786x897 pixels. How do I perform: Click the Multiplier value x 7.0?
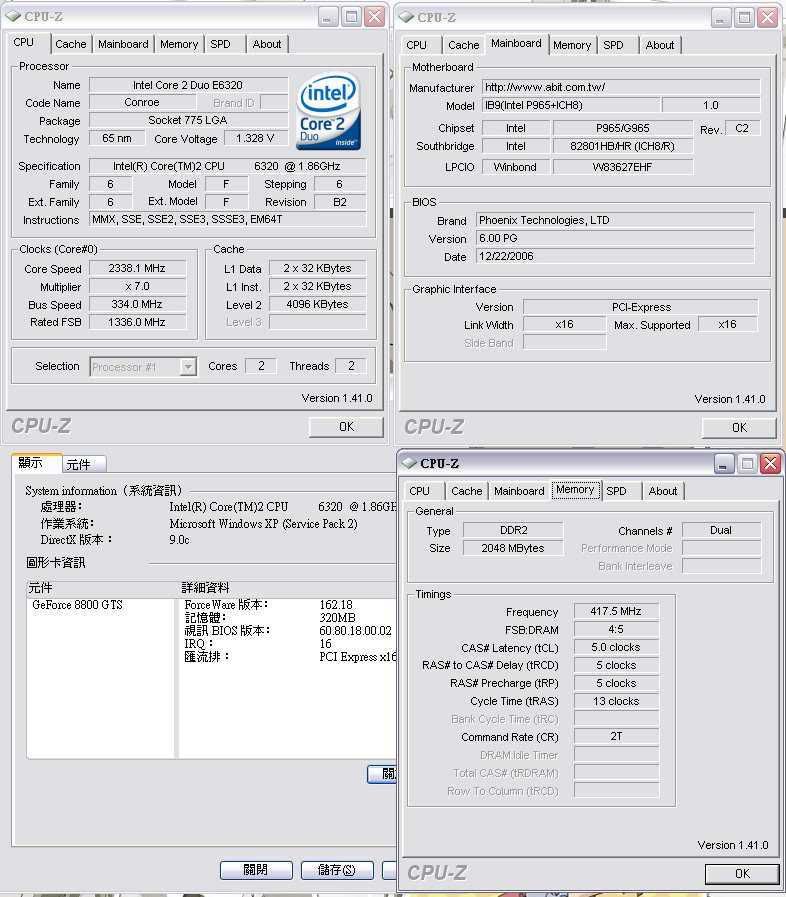pyautogui.click(x=137, y=286)
